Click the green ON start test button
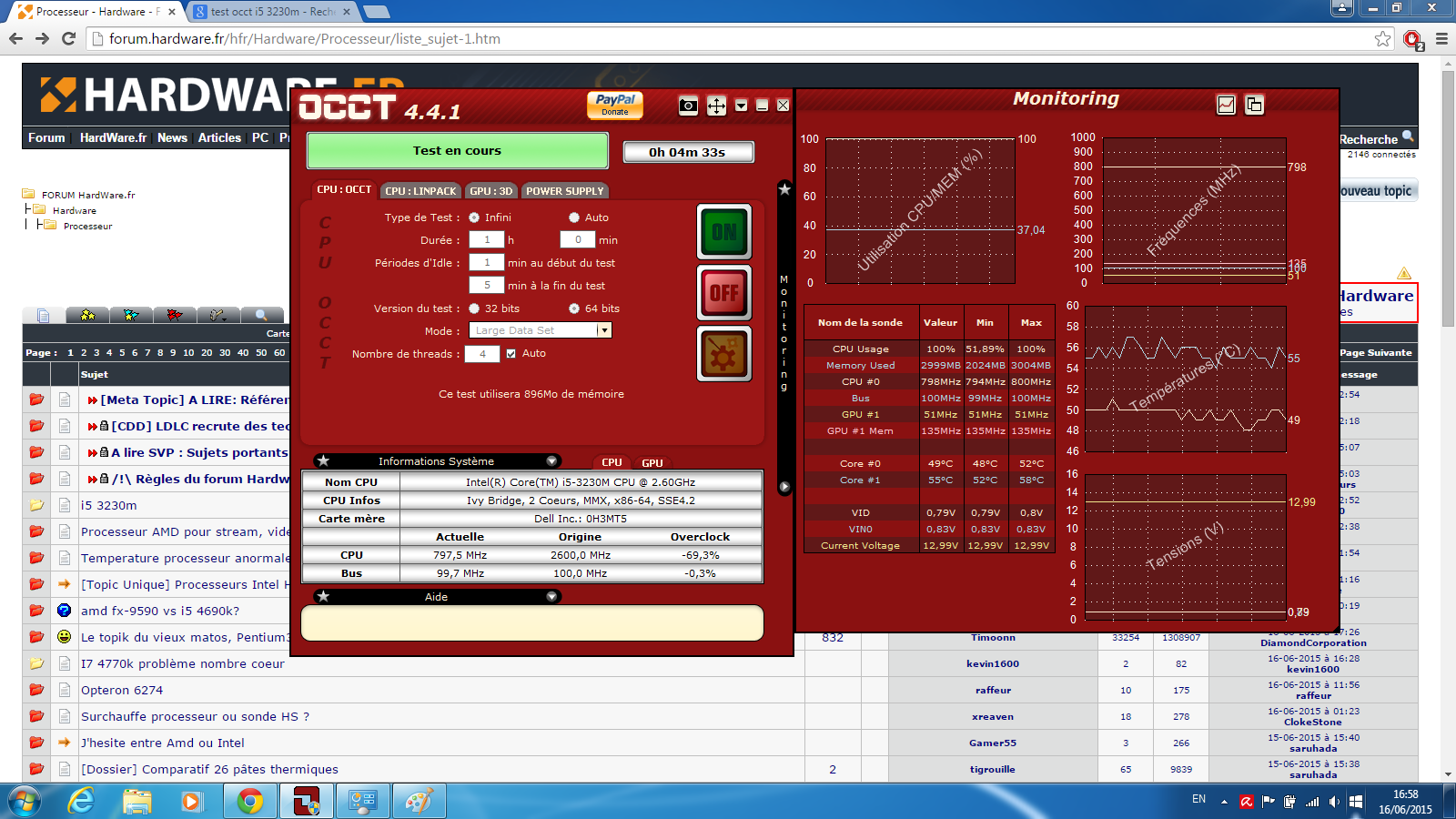 coord(723,232)
